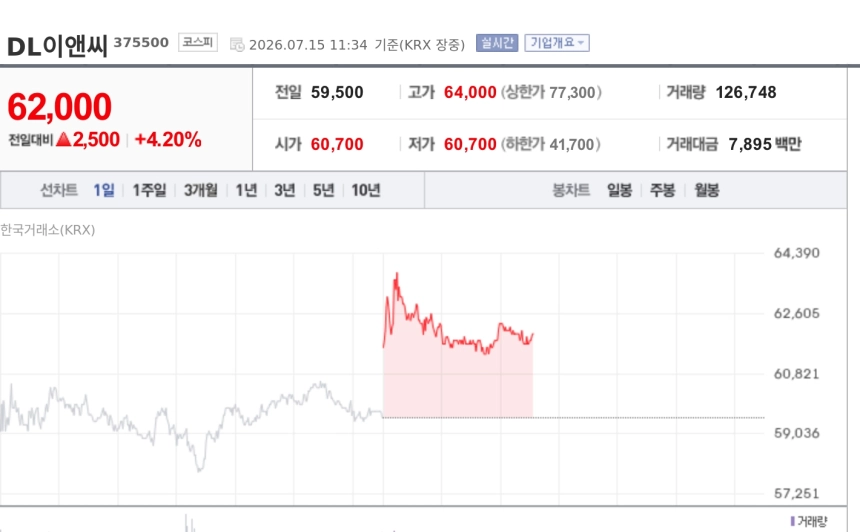Click the calendar icon beside the date
860x532 pixels.
(236, 44)
